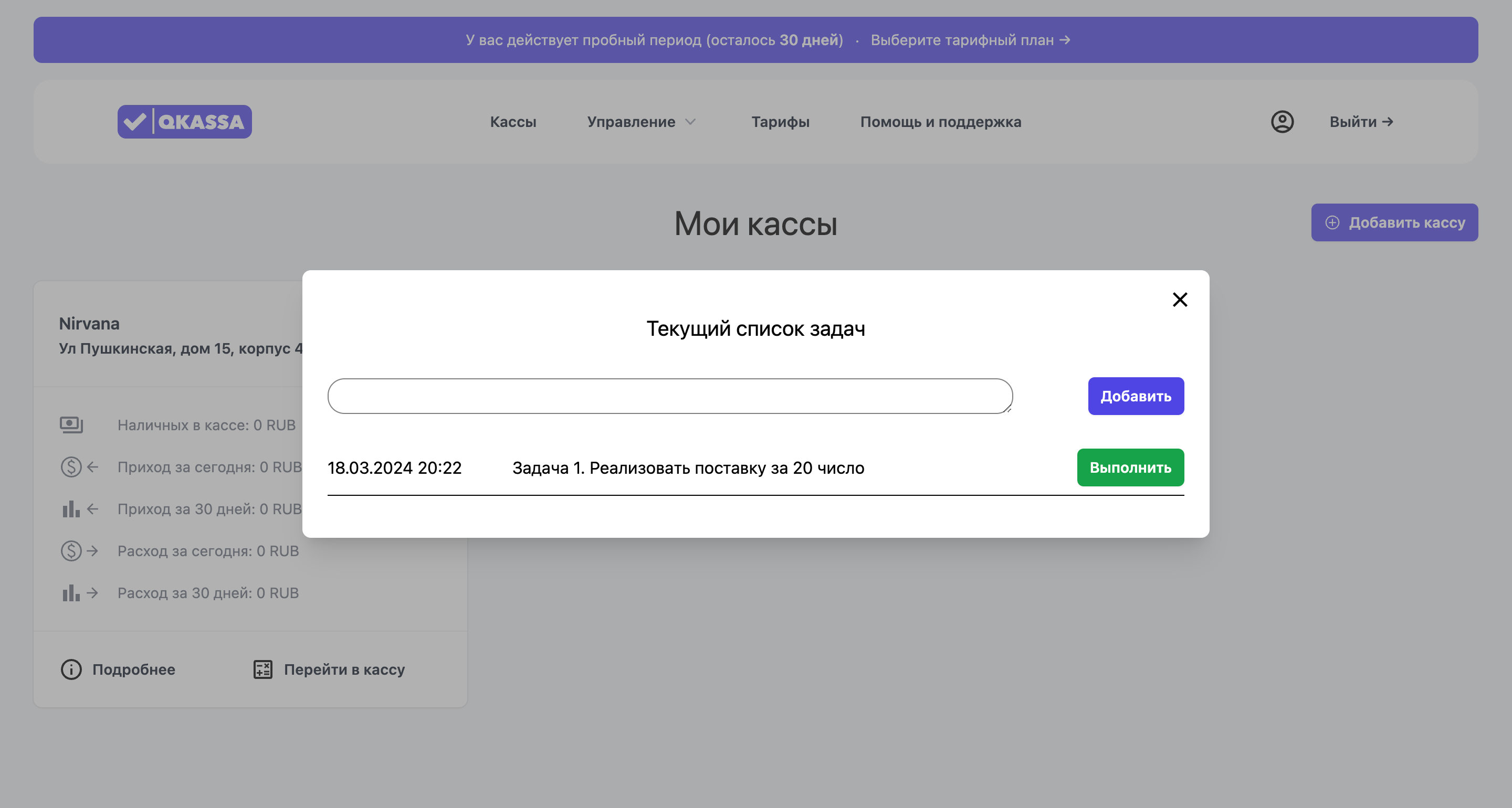Click the 30-day income chart icon

[71, 509]
